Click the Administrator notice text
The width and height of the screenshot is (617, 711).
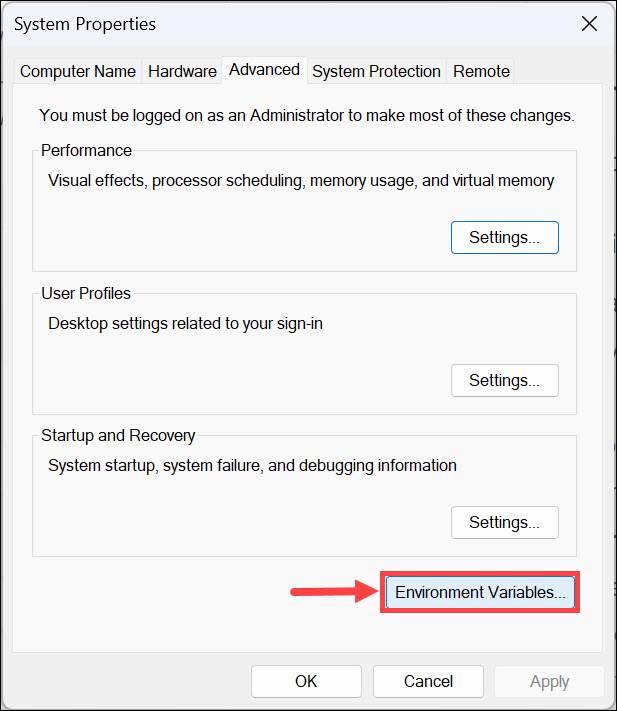[306, 115]
